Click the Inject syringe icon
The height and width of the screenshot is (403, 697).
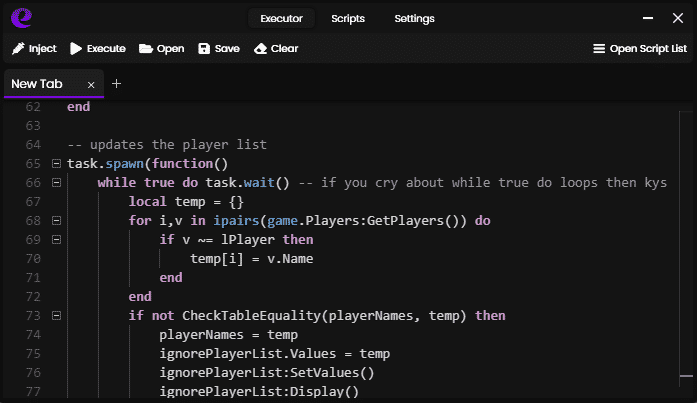point(18,48)
